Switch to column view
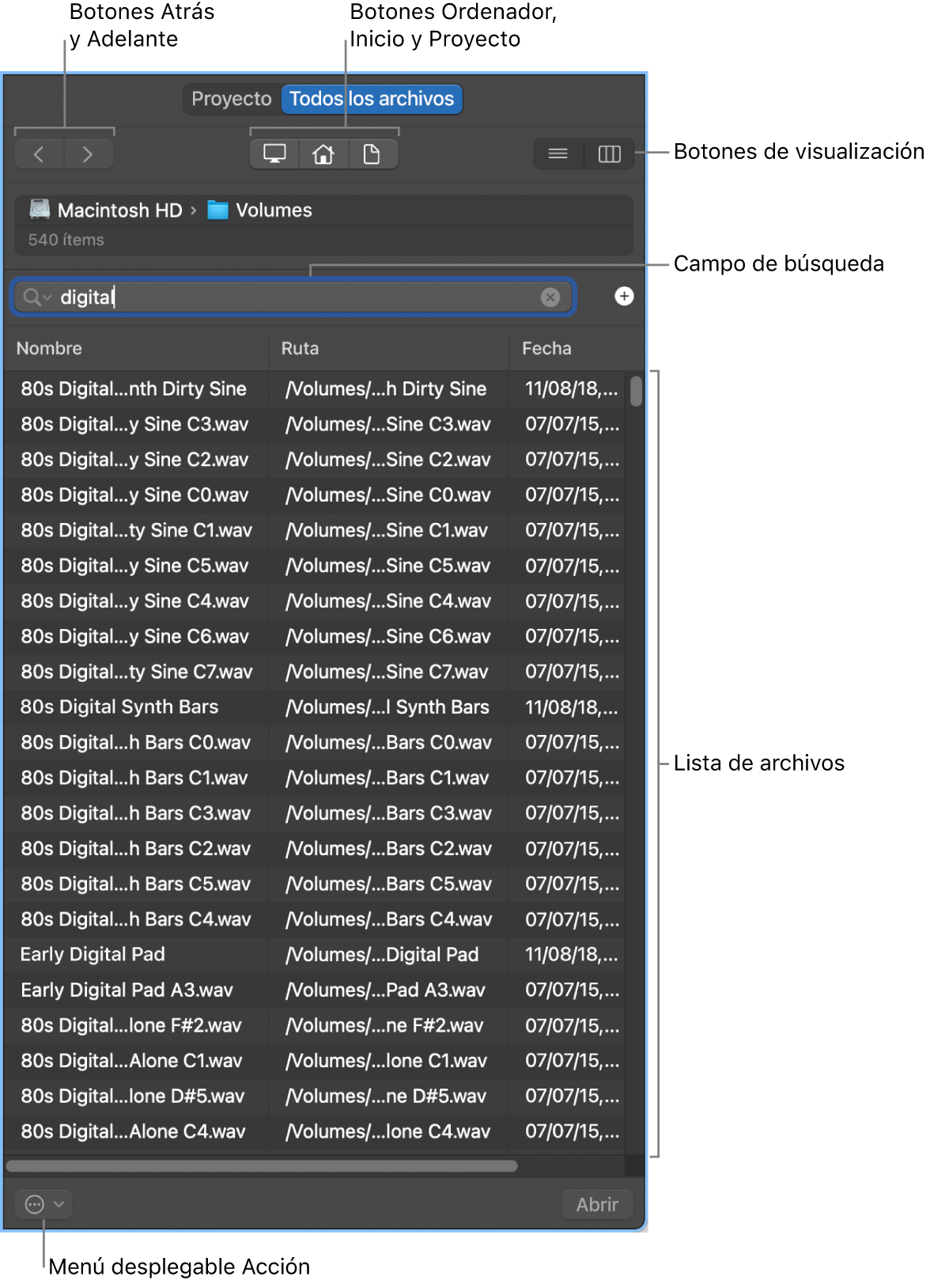This screenshot has height=1288, width=930. (x=609, y=153)
